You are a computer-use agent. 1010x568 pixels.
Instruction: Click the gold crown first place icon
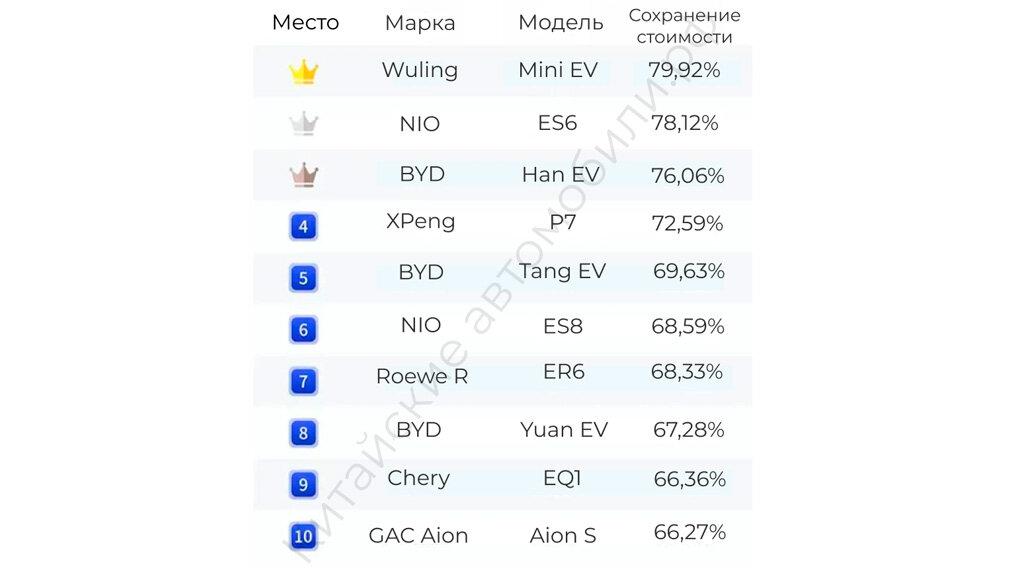pos(303,71)
